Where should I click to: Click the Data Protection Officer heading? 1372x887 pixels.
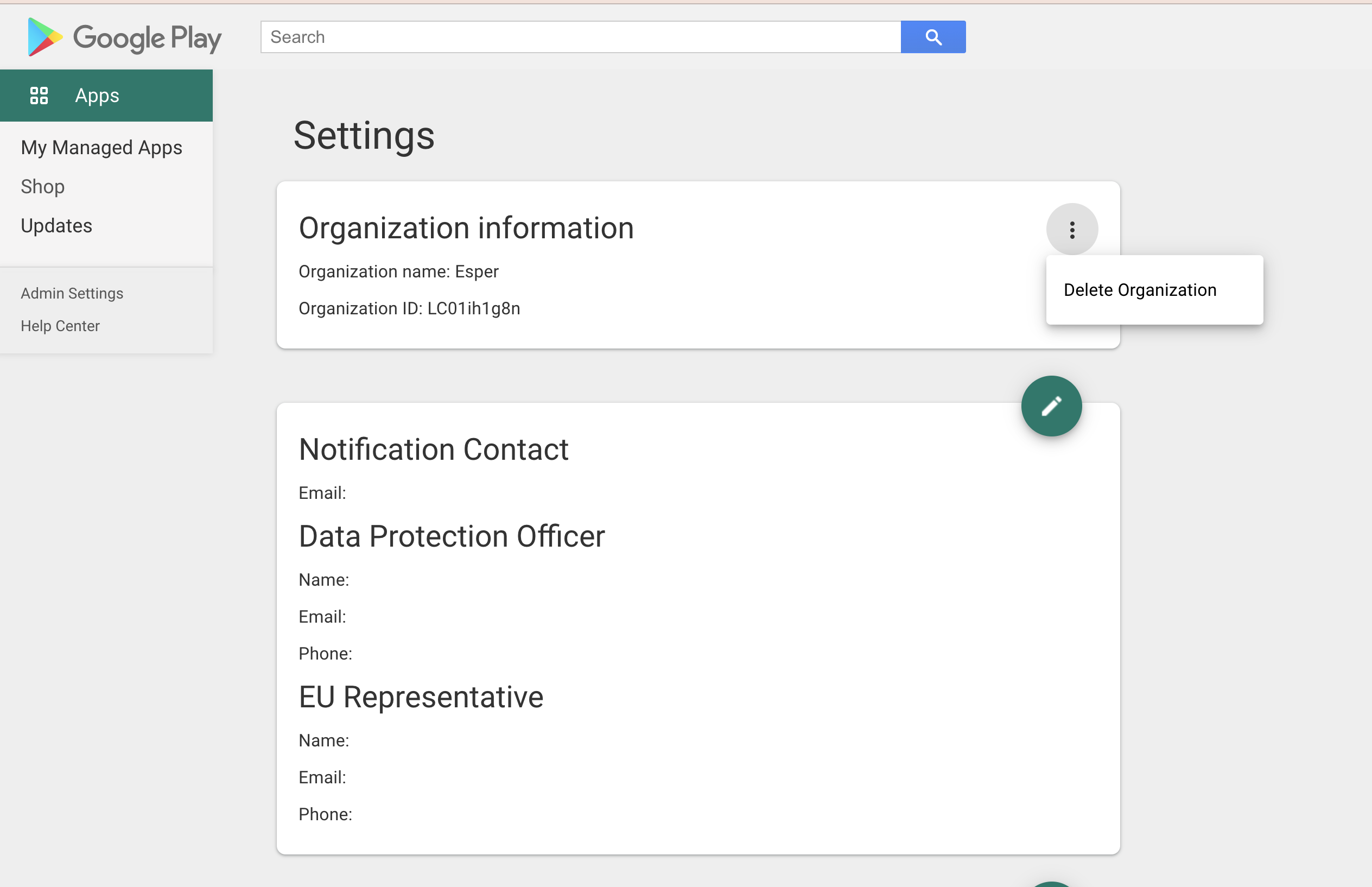point(452,536)
